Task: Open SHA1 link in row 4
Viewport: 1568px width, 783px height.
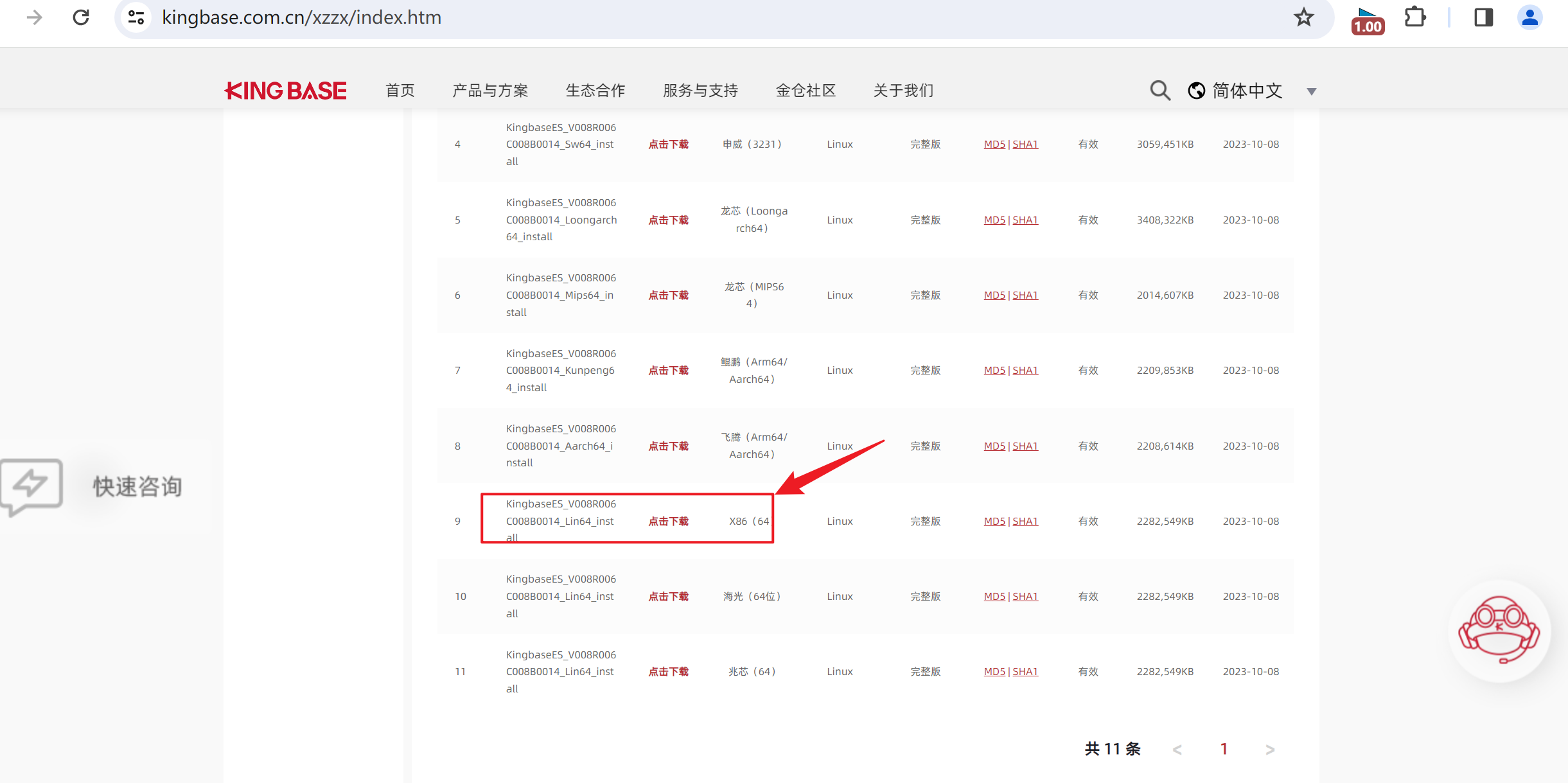Action: pyautogui.click(x=1025, y=145)
